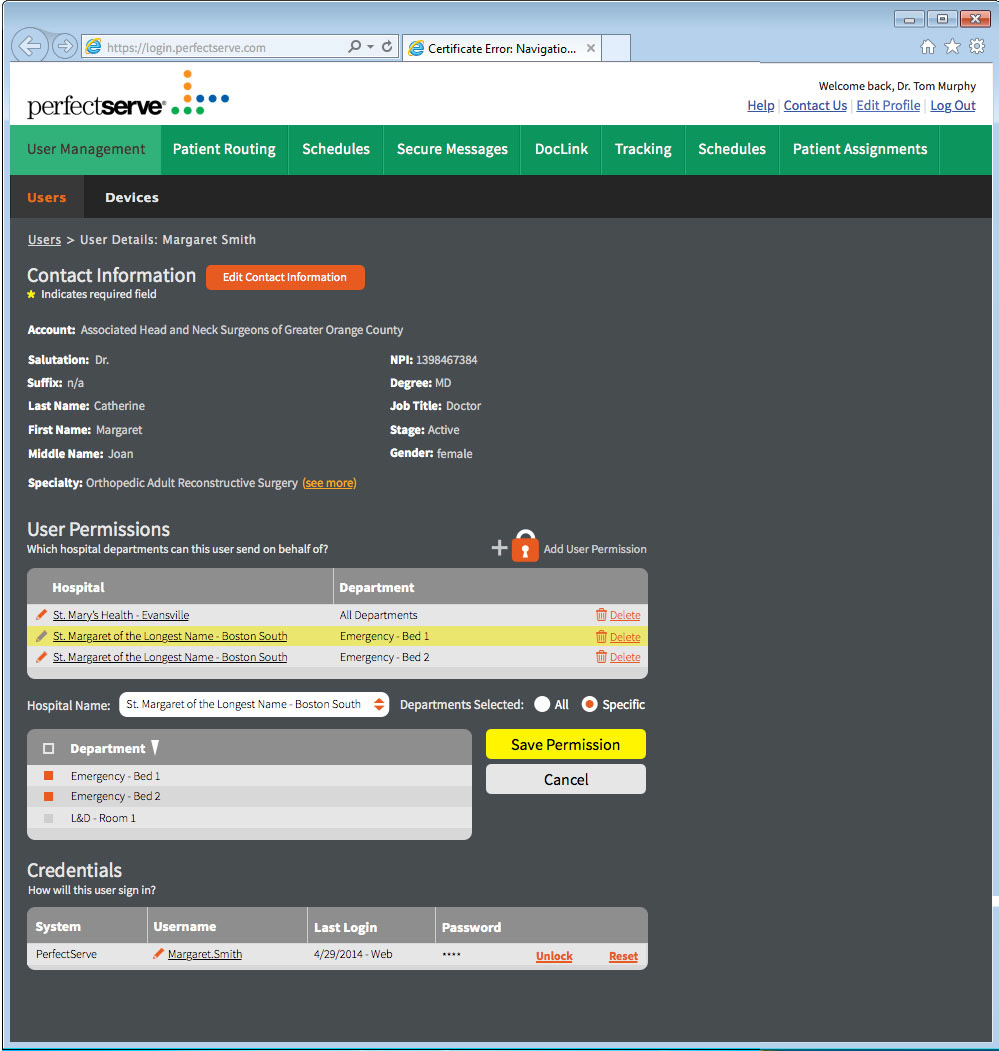Viewport: 999px width, 1051px height.
Task: Click St. Margaret link in highlighted Bed 1 row
Action: tap(170, 636)
